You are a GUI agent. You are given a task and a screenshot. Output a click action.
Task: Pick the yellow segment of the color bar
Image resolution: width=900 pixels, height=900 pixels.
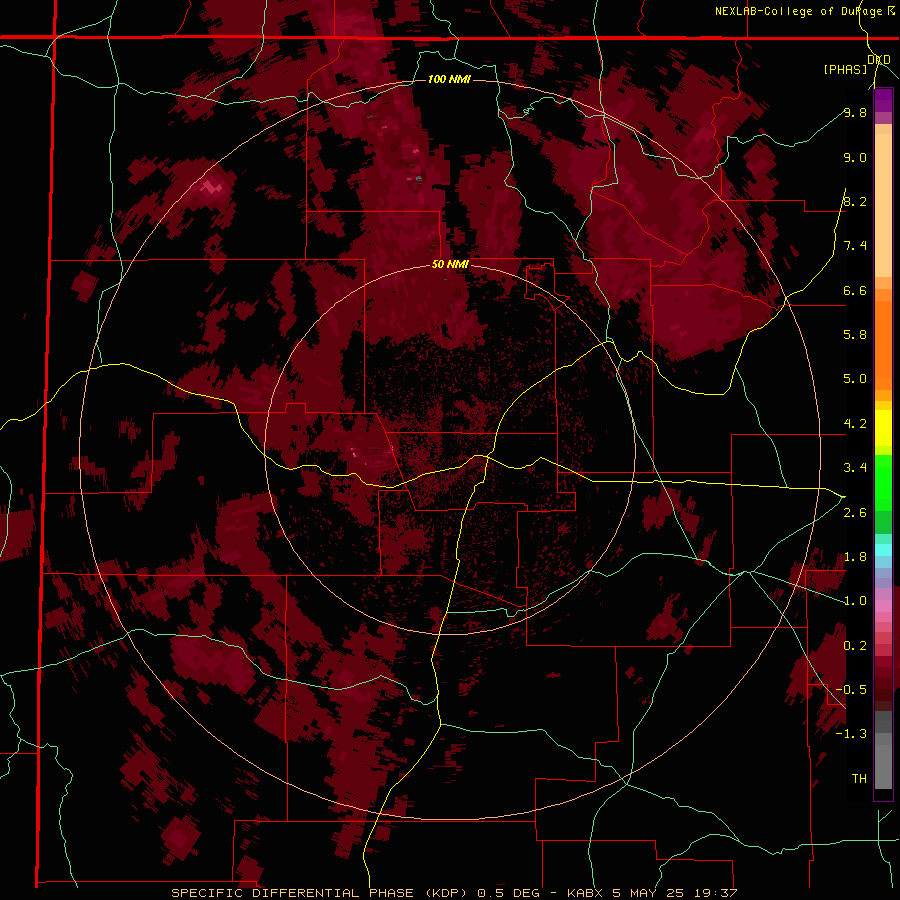point(883,428)
